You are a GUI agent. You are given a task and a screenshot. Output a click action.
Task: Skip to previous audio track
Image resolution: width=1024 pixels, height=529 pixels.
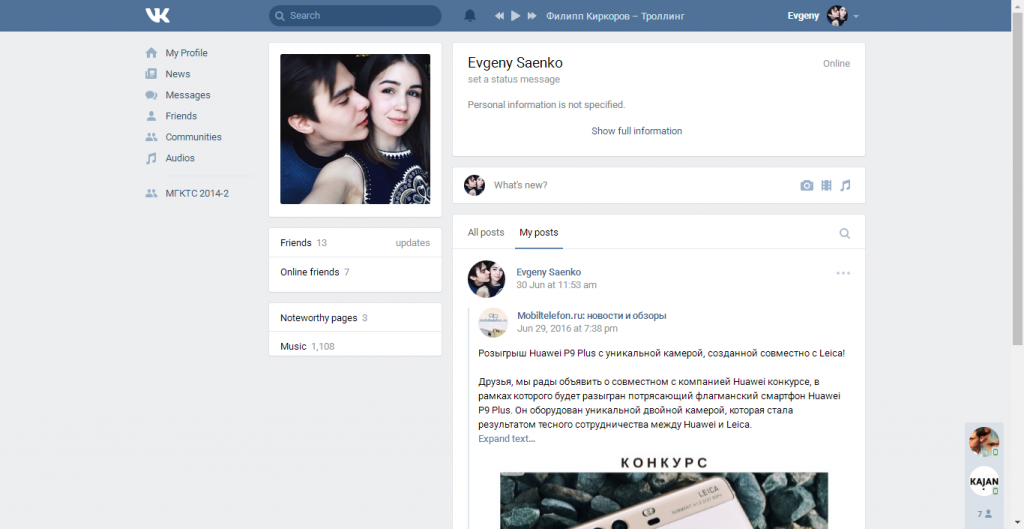[x=500, y=16]
